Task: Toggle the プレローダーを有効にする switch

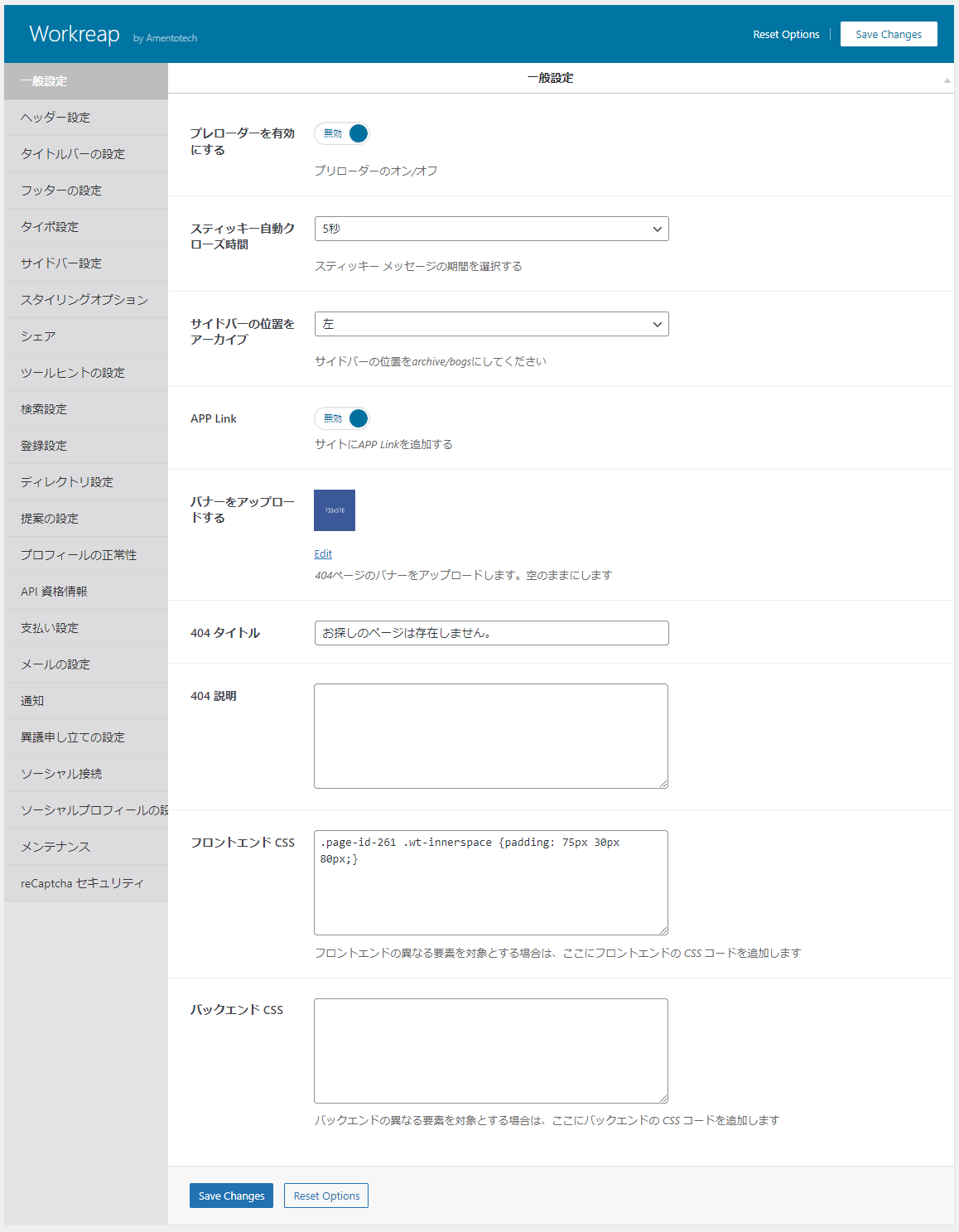Action: tap(342, 133)
